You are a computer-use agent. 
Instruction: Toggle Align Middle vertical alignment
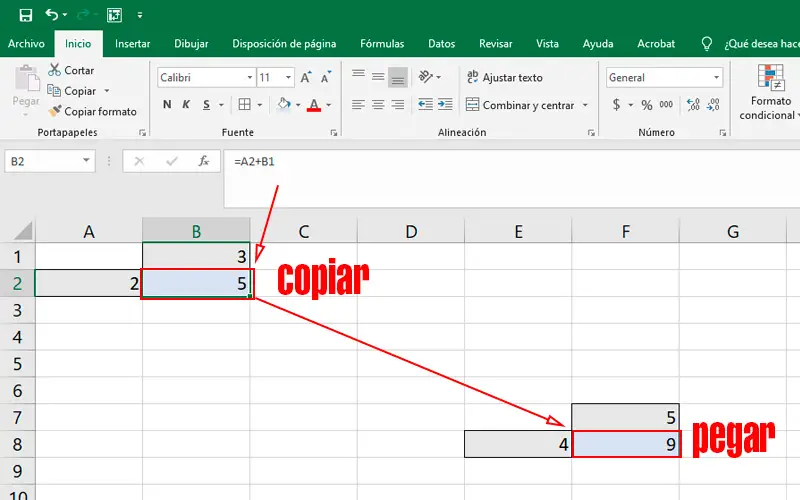pos(378,77)
